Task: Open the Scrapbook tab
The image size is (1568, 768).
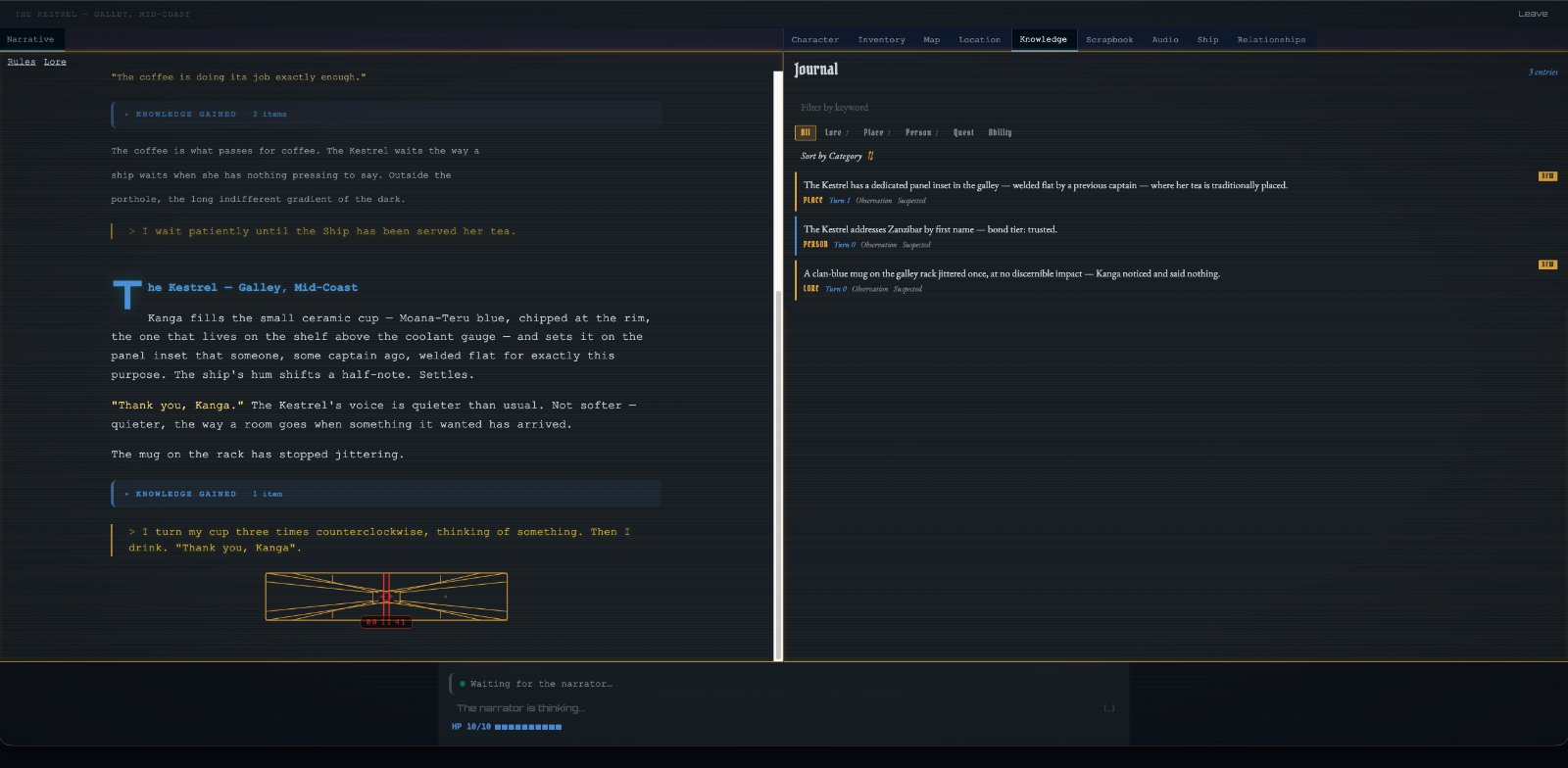Action: (x=1110, y=40)
